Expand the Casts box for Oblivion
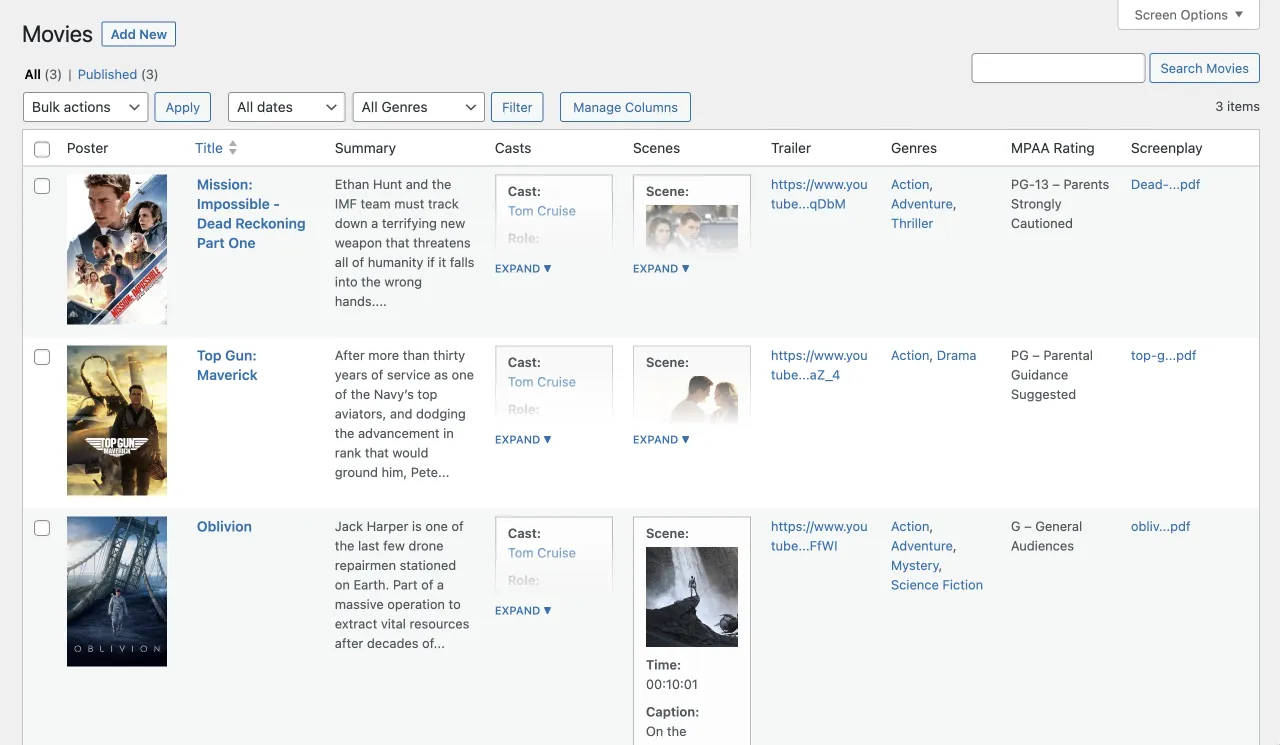The width and height of the screenshot is (1280, 745). pos(523,610)
